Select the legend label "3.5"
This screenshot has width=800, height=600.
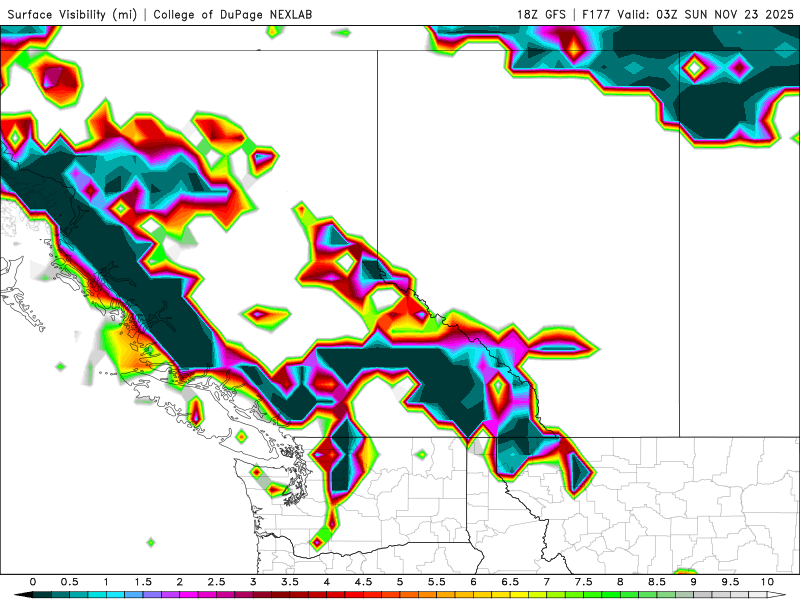click(x=290, y=582)
